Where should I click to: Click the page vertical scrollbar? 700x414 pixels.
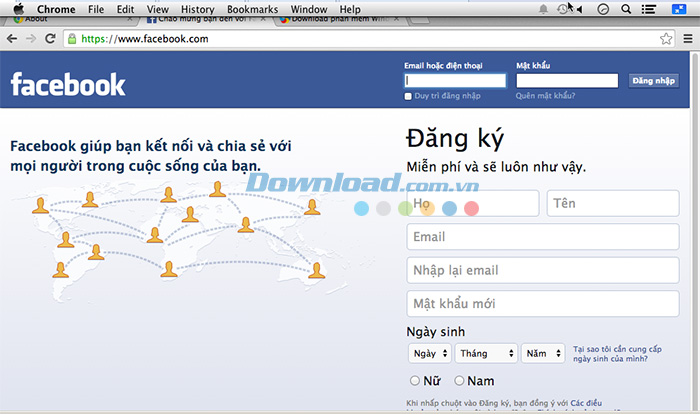[695, 231]
